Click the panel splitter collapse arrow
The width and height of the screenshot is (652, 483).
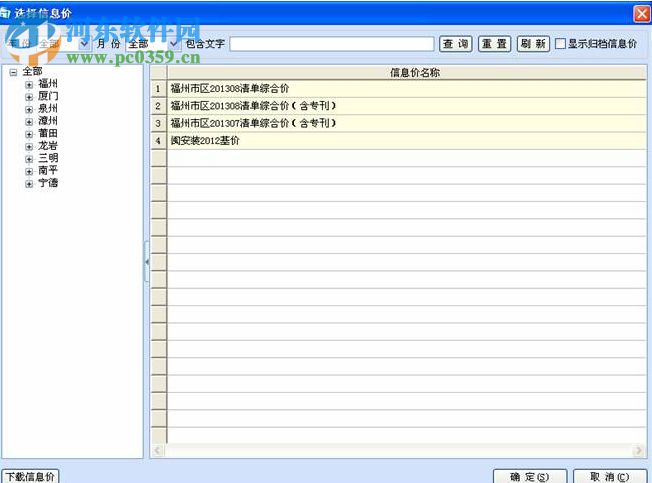pyautogui.click(x=146, y=262)
